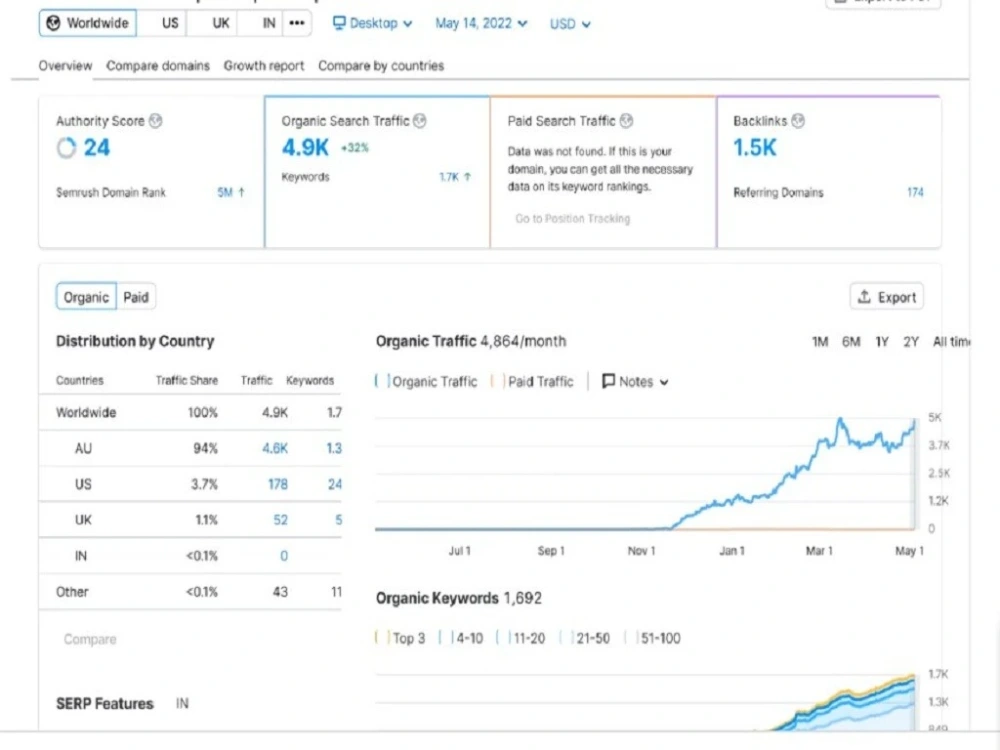Set chart range to 6M
This screenshot has width=1000, height=750.
[x=851, y=342]
